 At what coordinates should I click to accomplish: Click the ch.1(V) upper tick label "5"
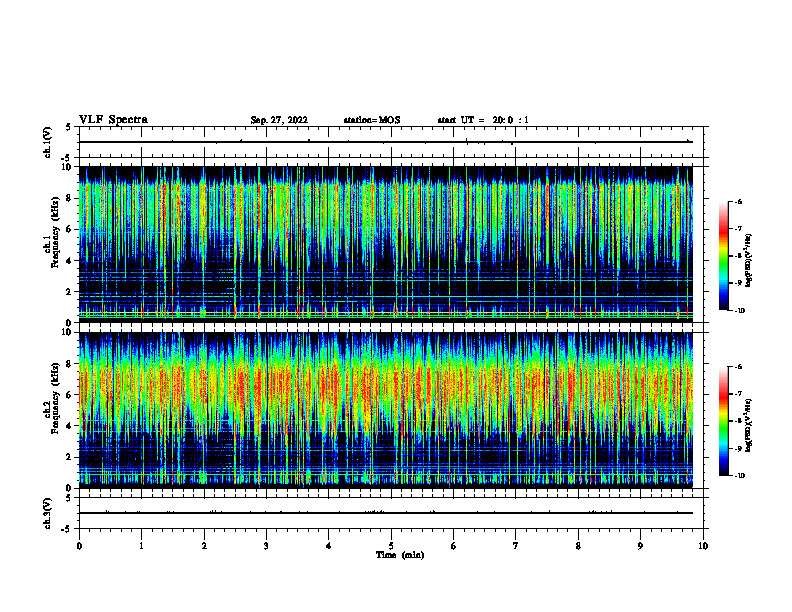pyautogui.click(x=69, y=127)
